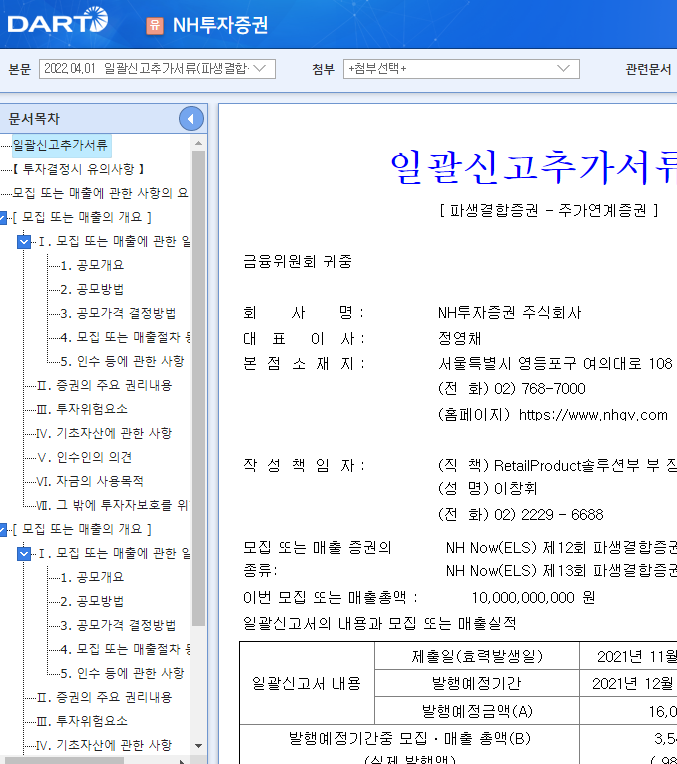This screenshot has width=677, height=764.
Task: Open the 첨부 attachment selection dropdown
Action: (461, 69)
